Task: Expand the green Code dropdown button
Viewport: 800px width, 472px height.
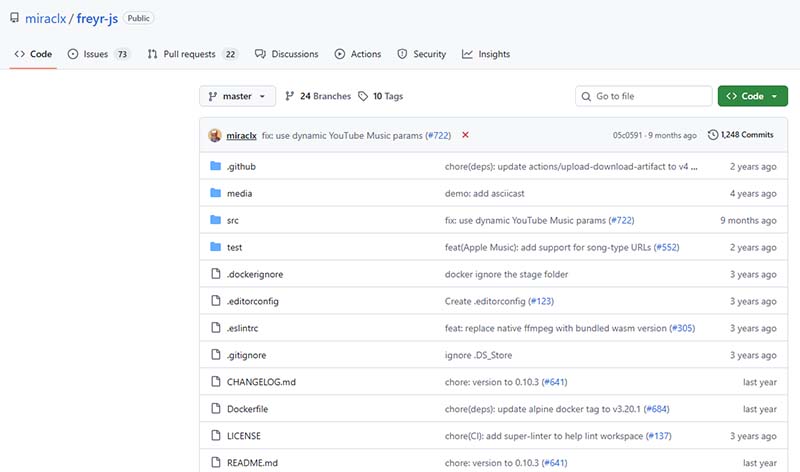Action: (x=752, y=96)
